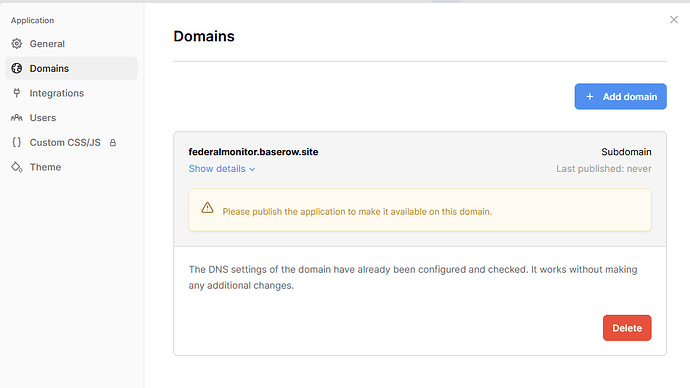Click the paint bucket icon for Theme
This screenshot has height=388, width=690.
tap(16, 167)
